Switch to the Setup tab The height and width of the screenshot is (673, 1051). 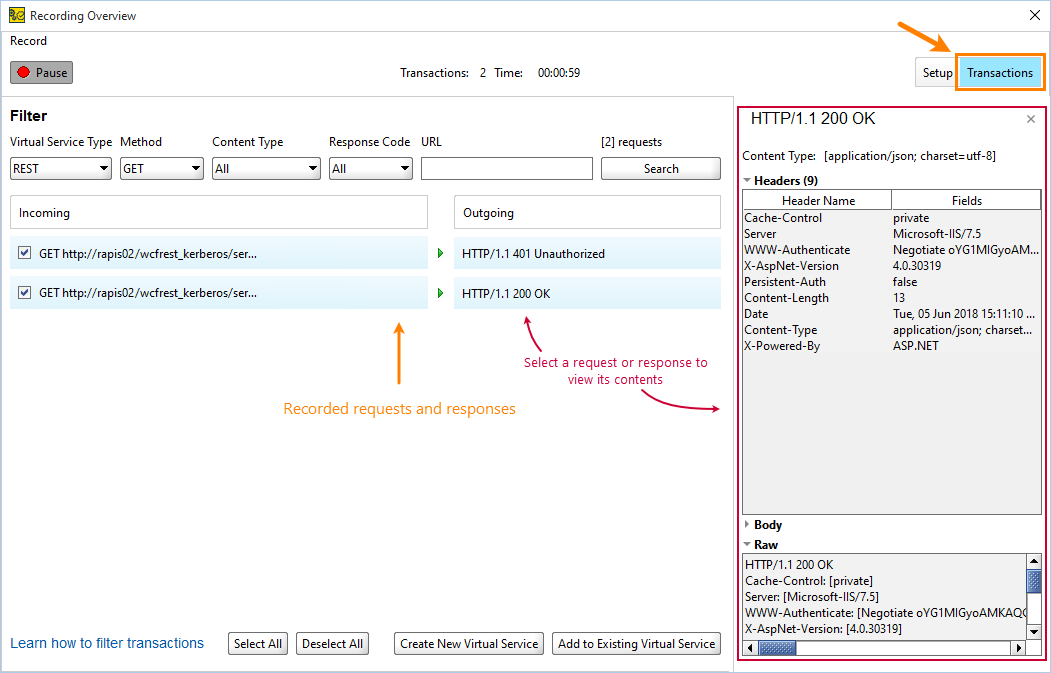tap(936, 72)
